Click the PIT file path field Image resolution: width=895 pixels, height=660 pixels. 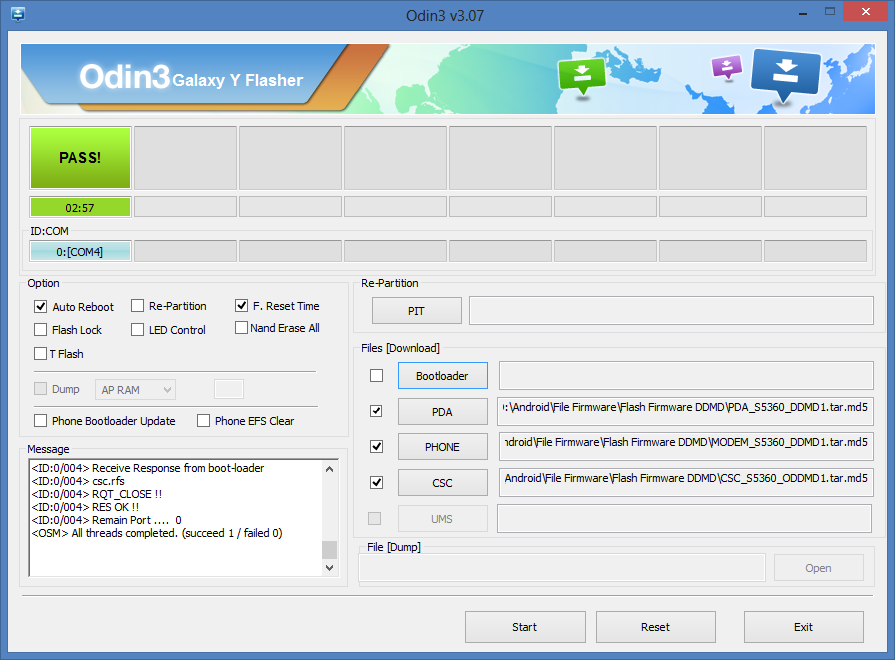coord(671,311)
